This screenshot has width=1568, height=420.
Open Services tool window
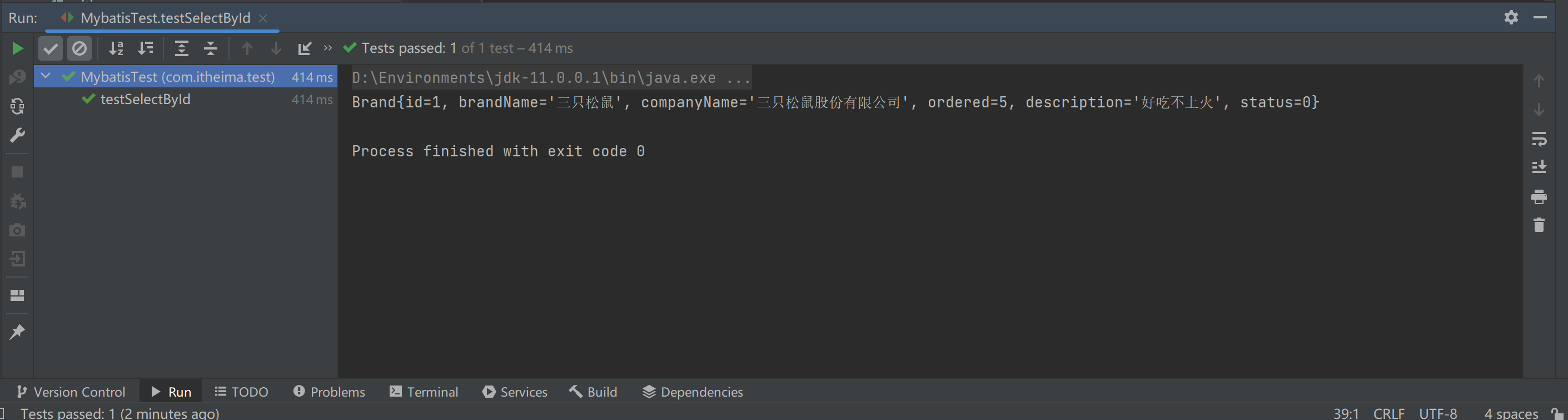coord(515,392)
